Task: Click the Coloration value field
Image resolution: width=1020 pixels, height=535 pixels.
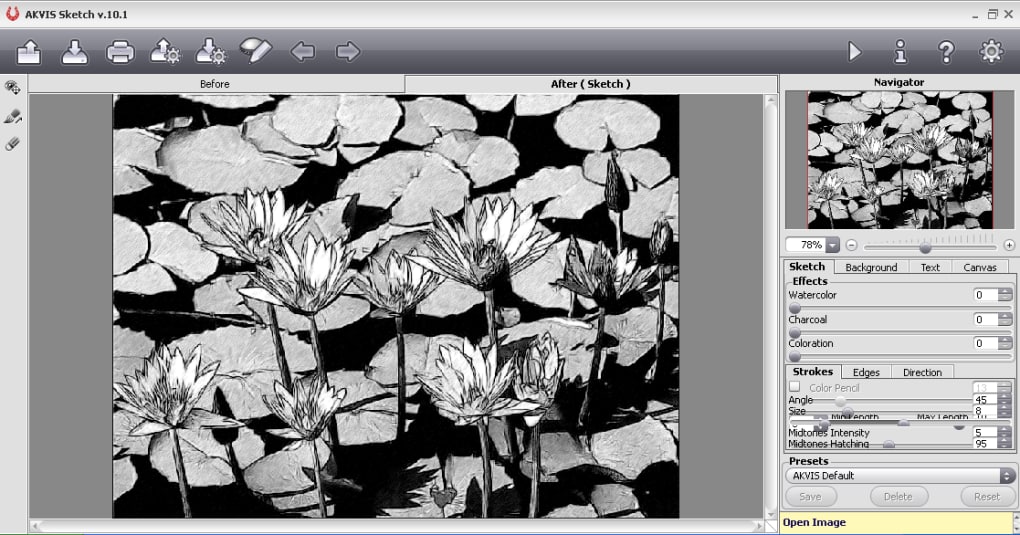Action: pyautogui.click(x=985, y=344)
